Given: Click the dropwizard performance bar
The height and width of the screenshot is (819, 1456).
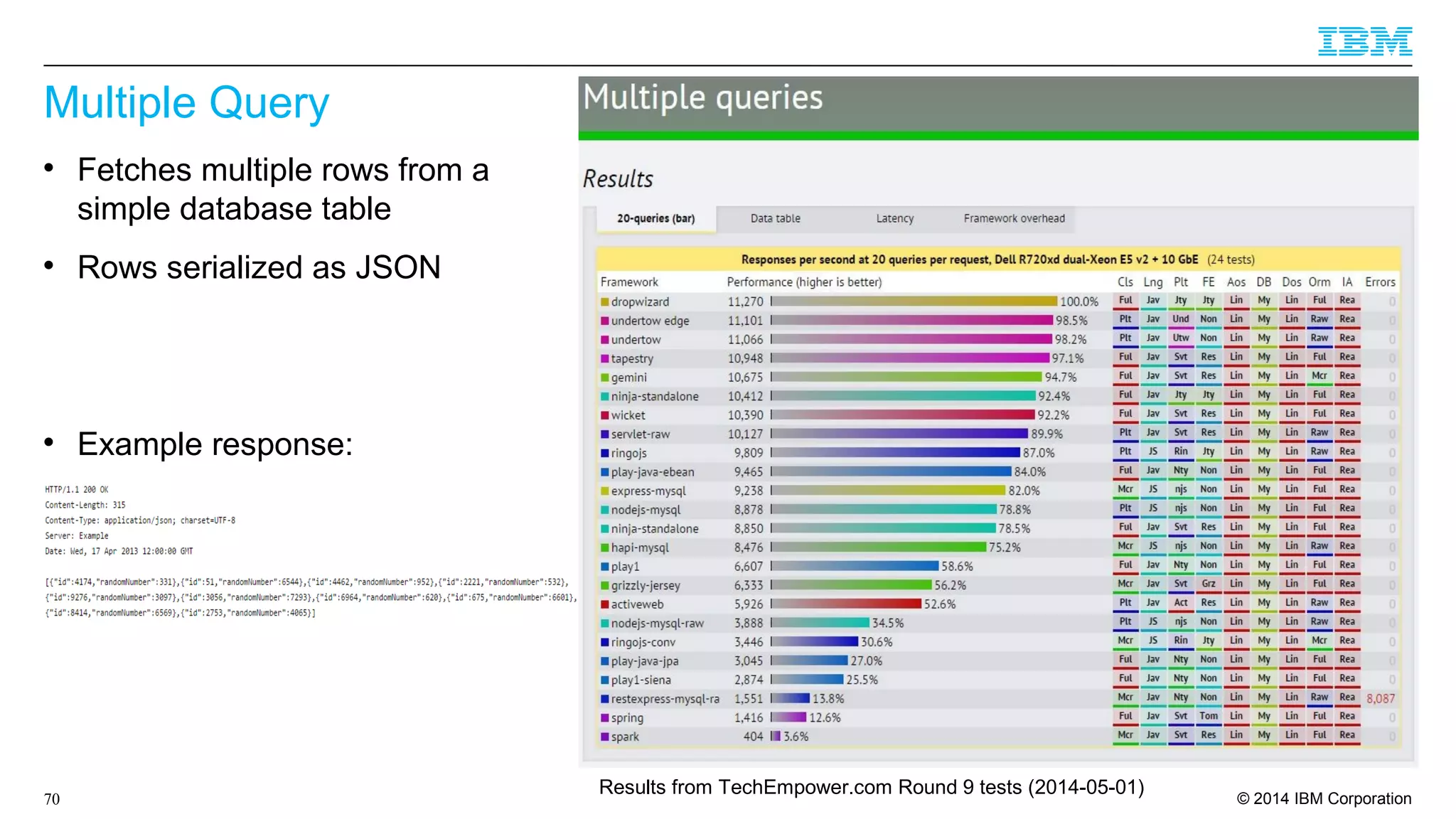Looking at the screenshot, I should click(x=914, y=301).
